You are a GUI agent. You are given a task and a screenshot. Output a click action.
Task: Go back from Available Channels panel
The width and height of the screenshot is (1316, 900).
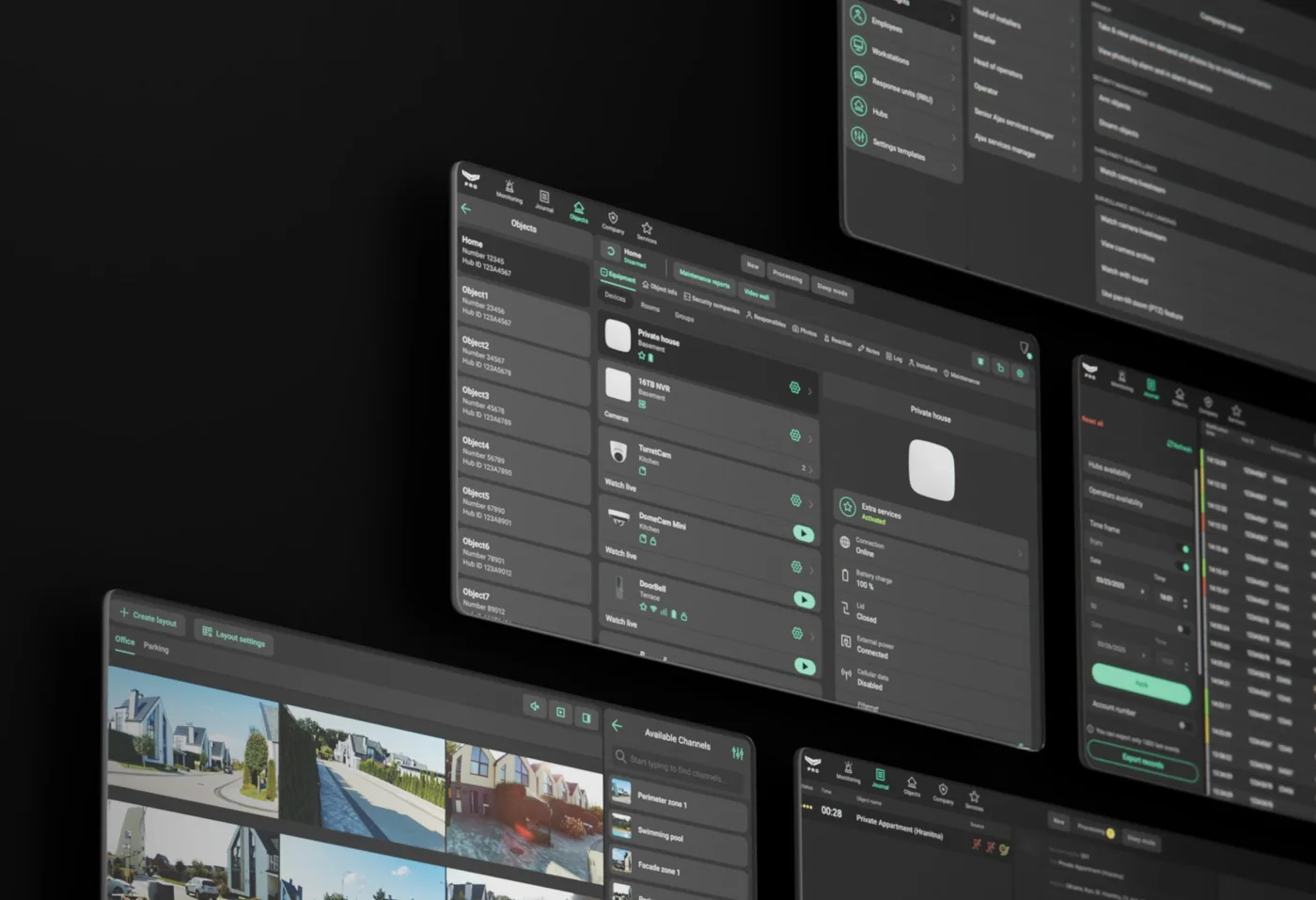coord(617,725)
